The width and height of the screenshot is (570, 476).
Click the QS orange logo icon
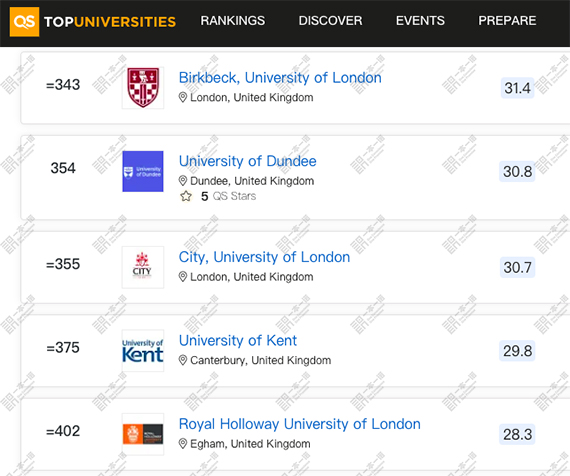tap(24, 22)
